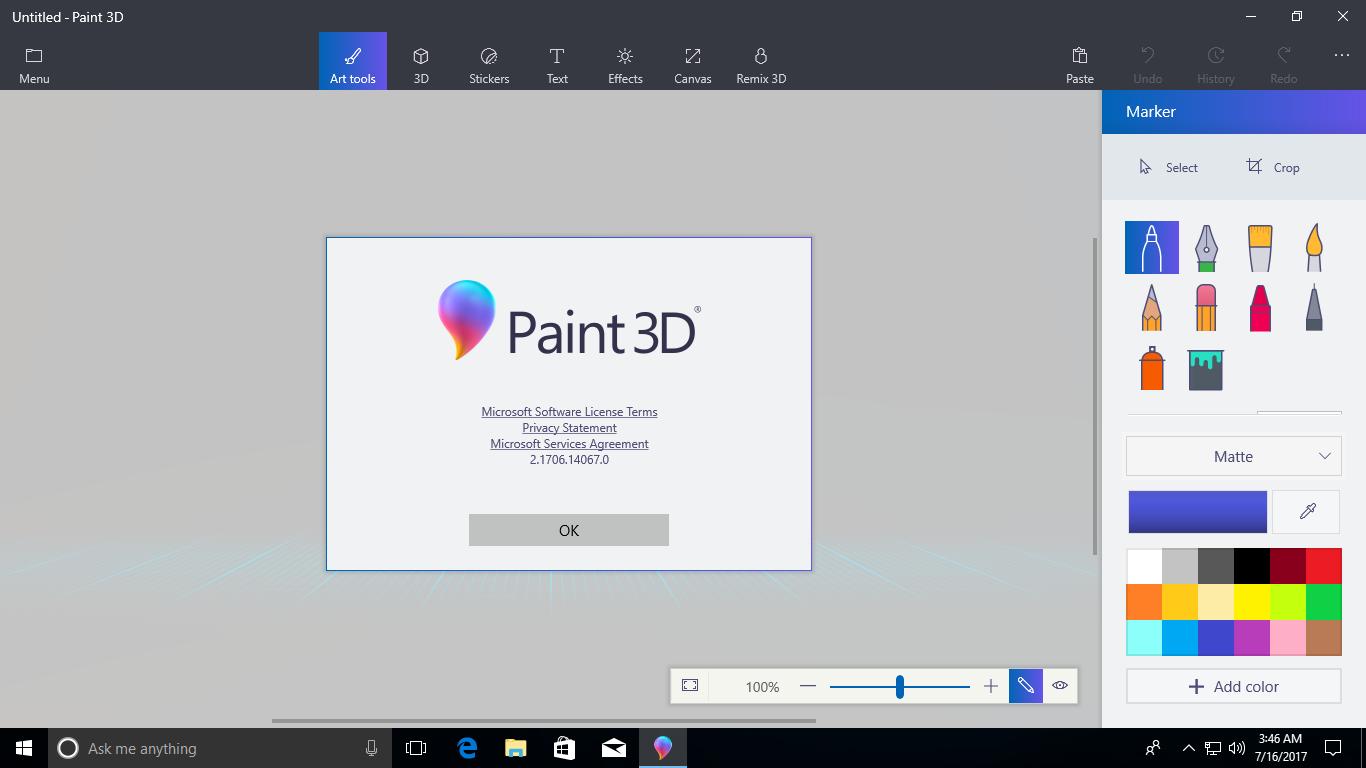Select the Pixel pen tool
Screen dimensions: 1366x768
click(x=1314, y=307)
